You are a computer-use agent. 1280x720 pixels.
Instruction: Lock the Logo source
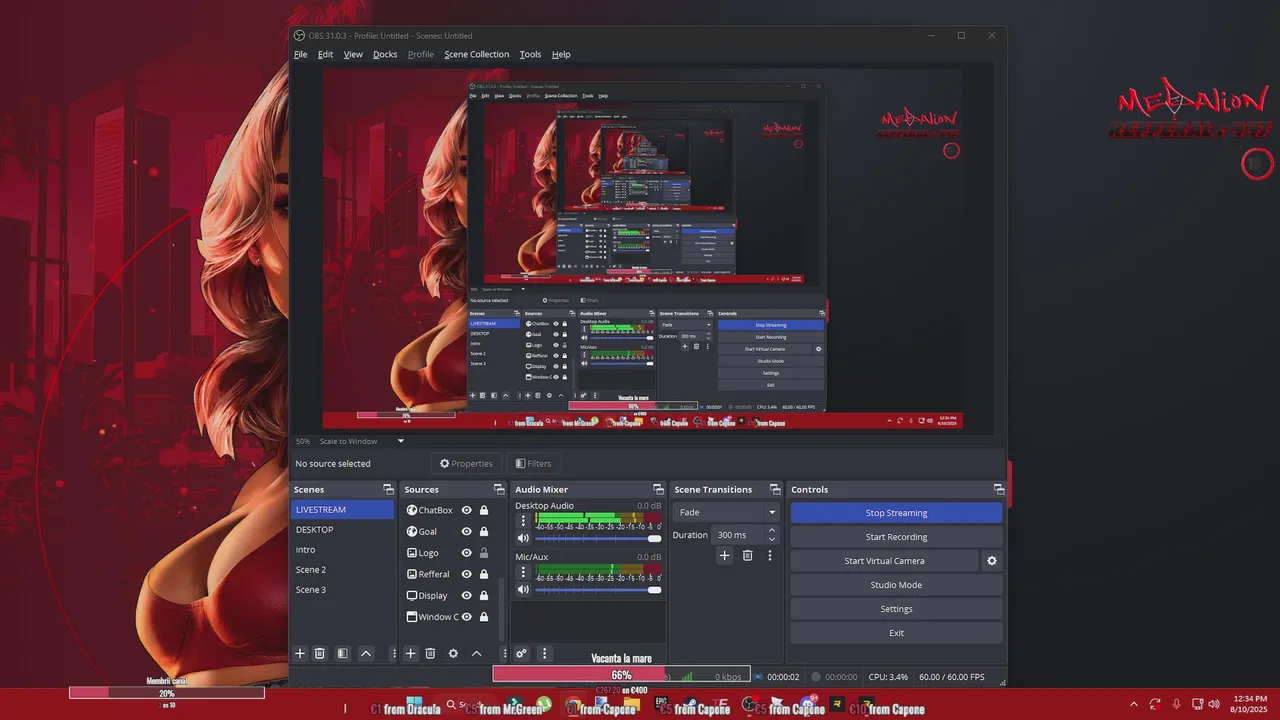pyautogui.click(x=484, y=552)
